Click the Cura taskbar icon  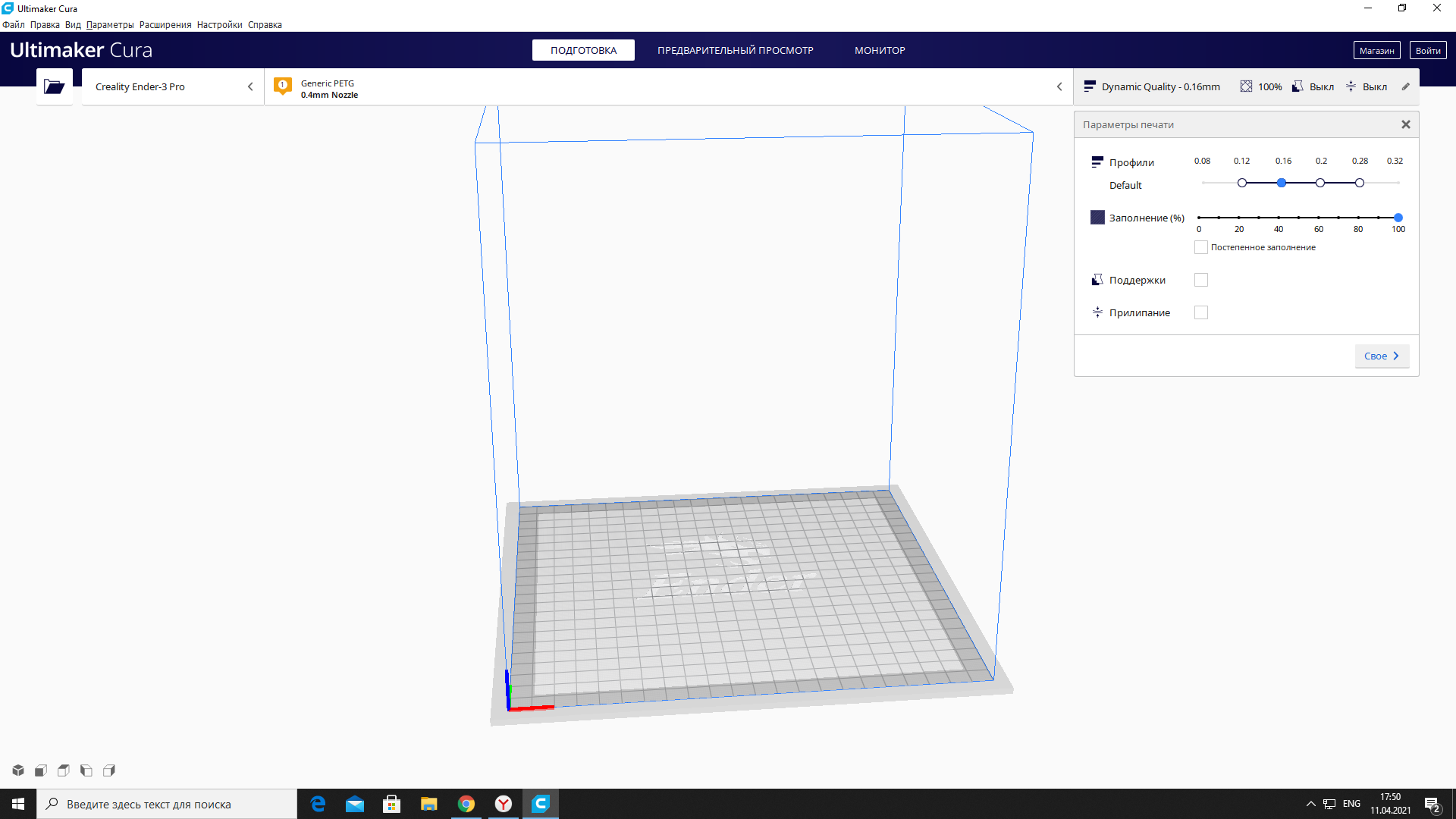coord(541,804)
